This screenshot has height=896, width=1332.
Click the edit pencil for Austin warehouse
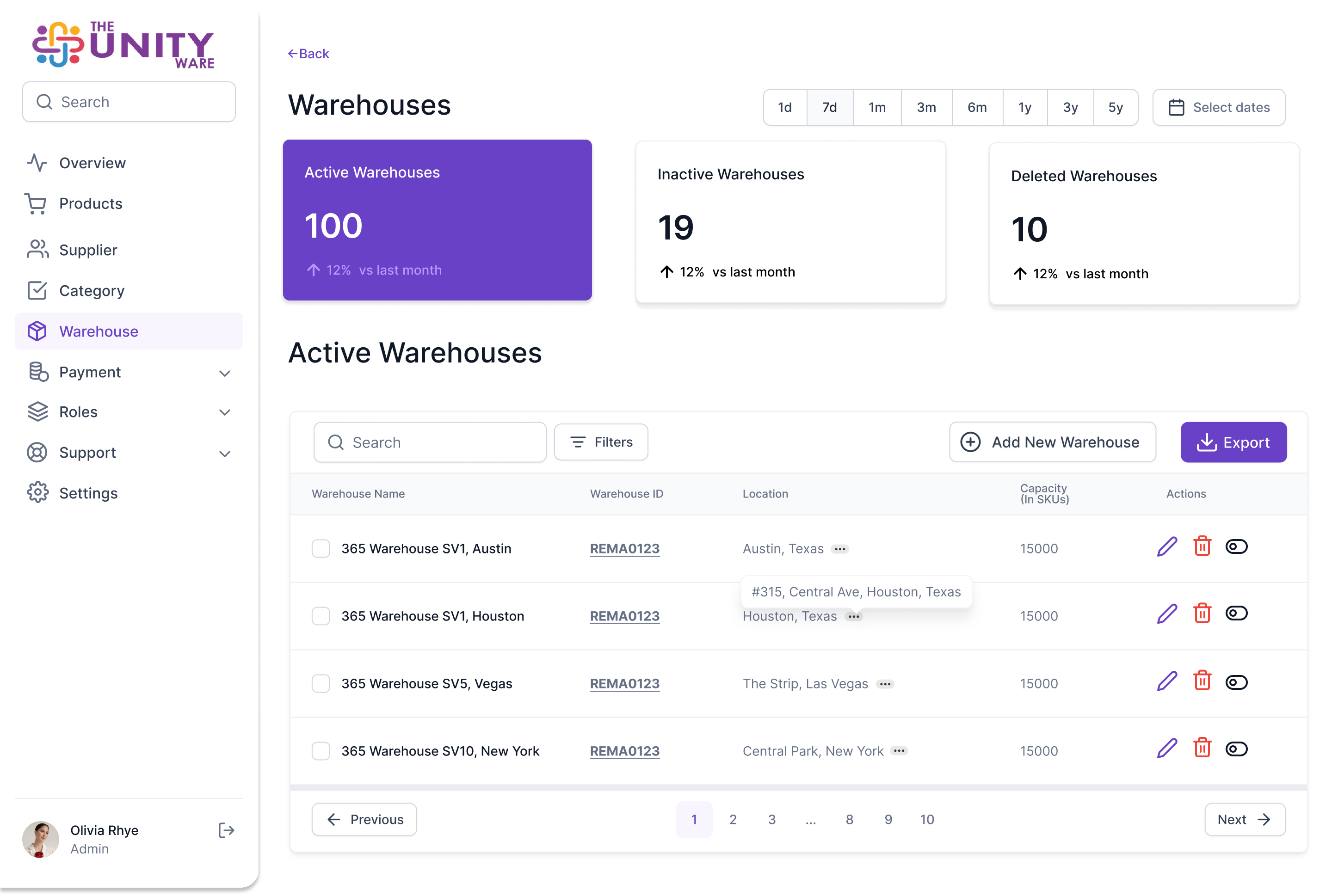pos(1166,547)
